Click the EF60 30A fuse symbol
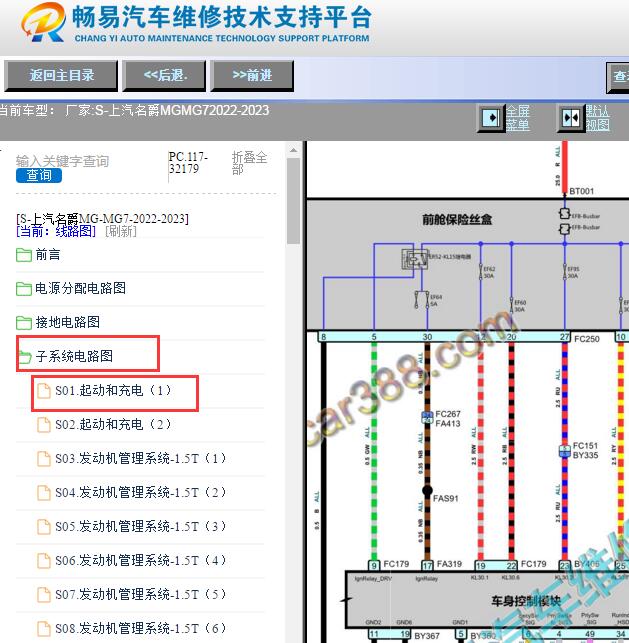This screenshot has width=629, height=643. [x=511, y=306]
